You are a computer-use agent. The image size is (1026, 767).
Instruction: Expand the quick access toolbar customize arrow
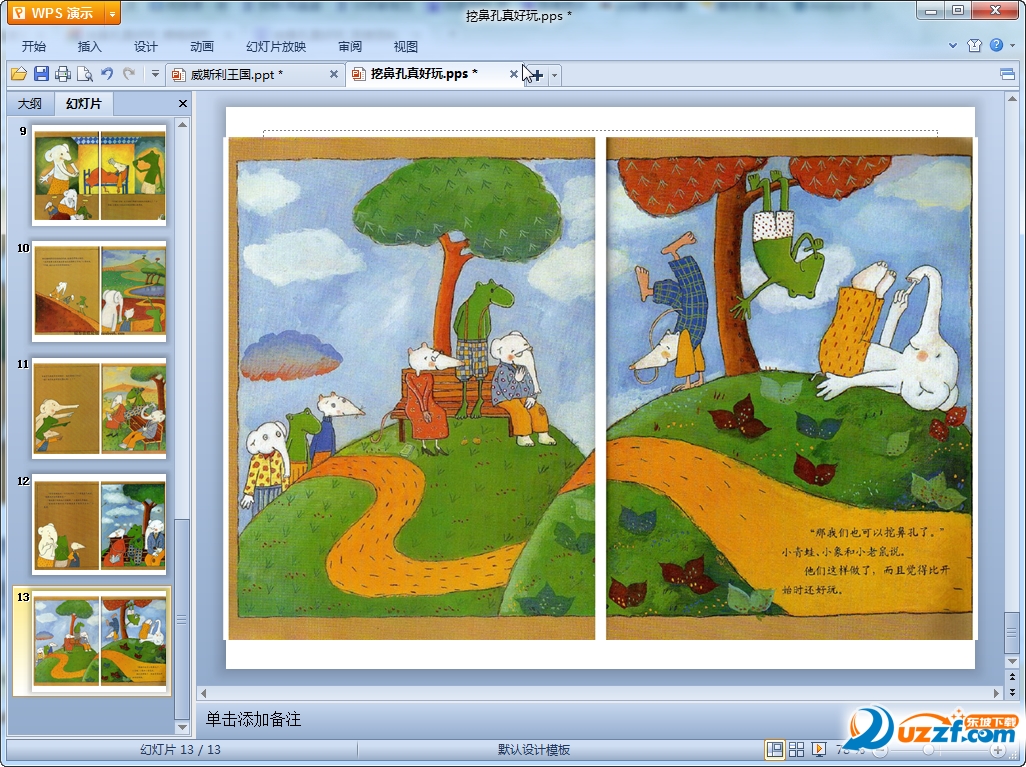pyautogui.click(x=155, y=74)
